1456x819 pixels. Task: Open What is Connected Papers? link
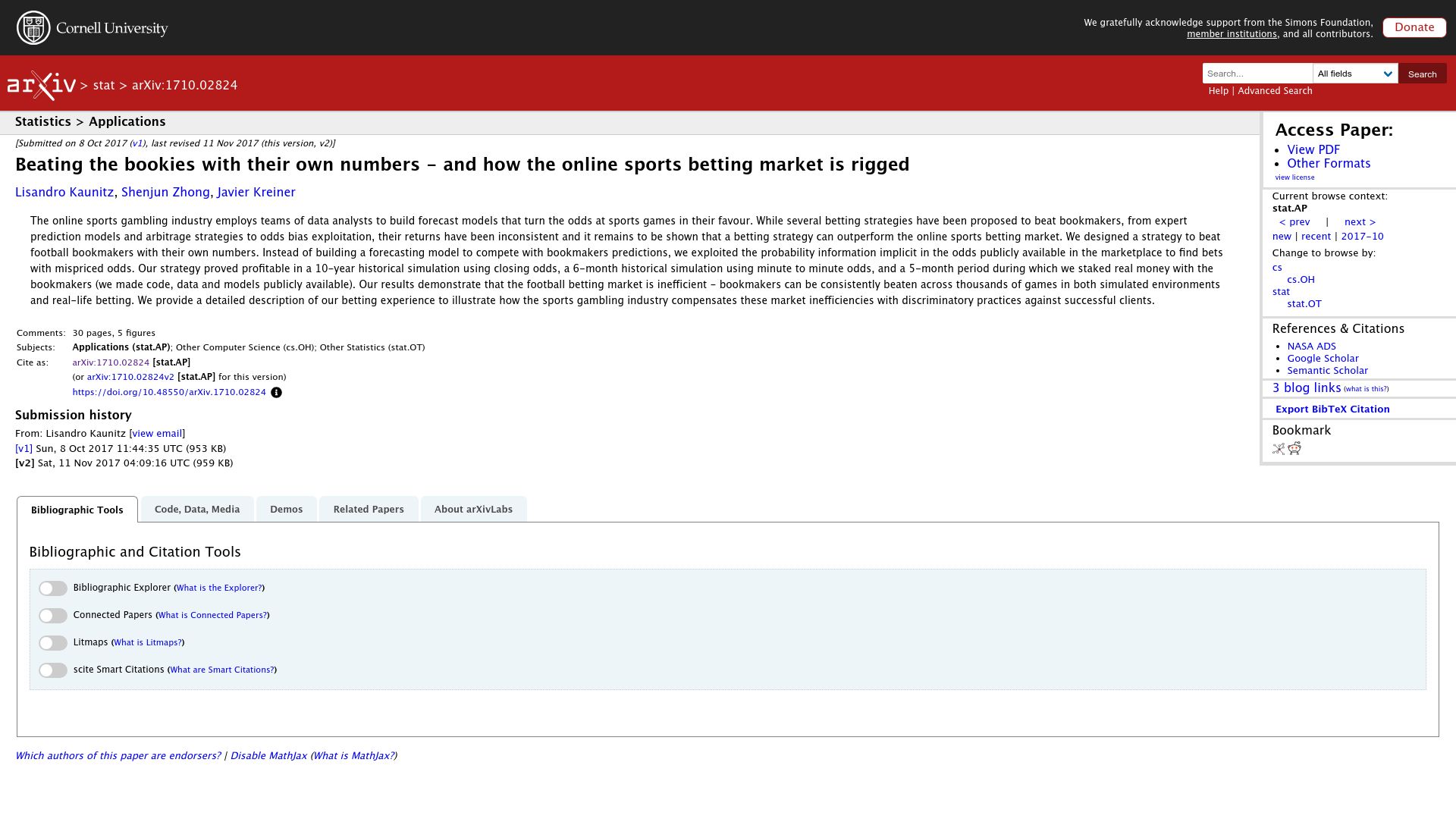[212, 616]
